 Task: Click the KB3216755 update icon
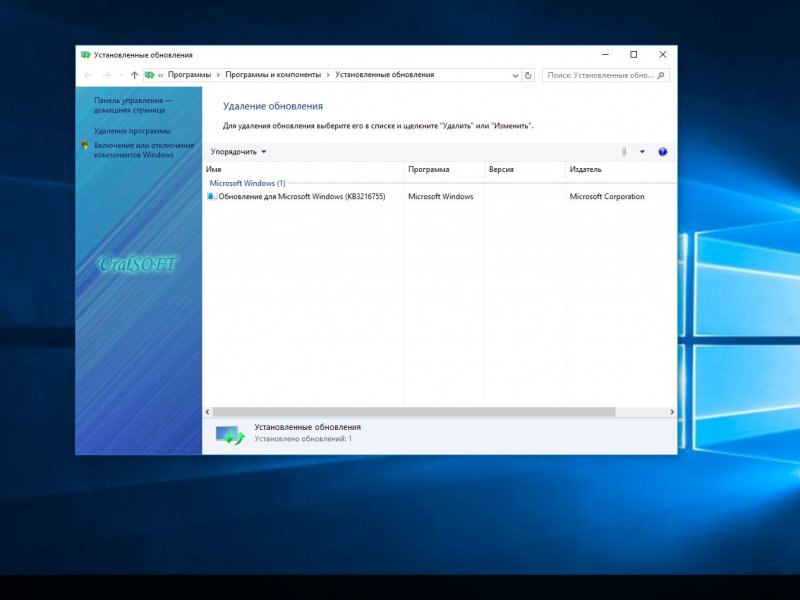click(x=212, y=196)
